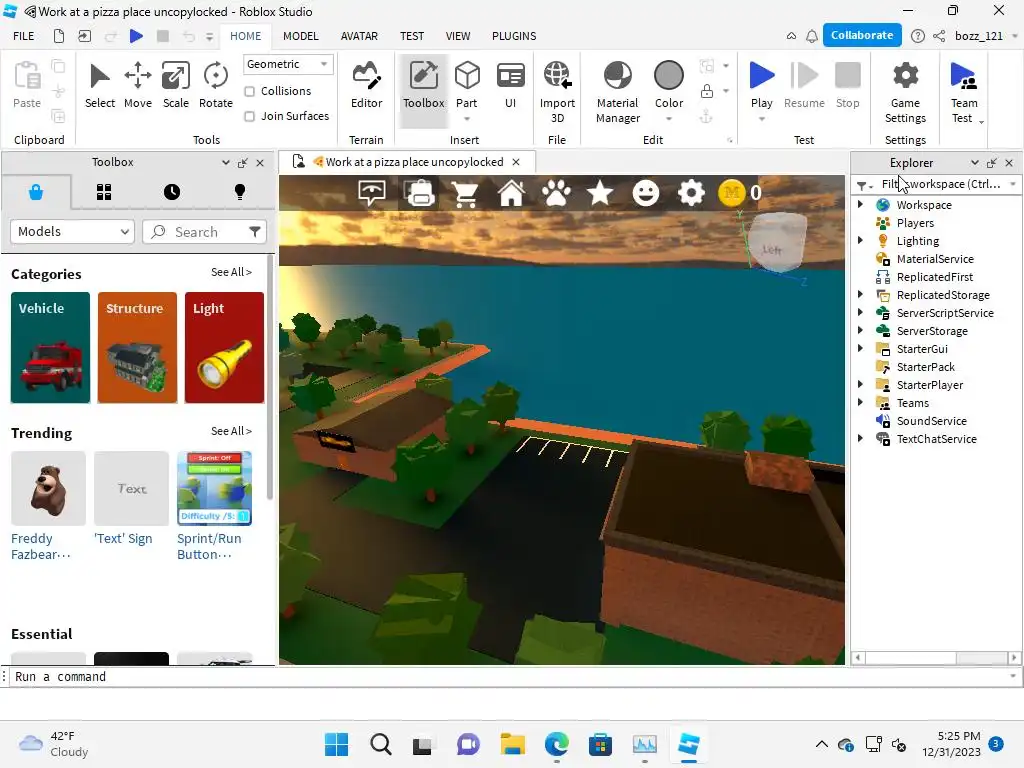This screenshot has height=768, width=1024.
Task: Open Toolbox Recent clock tab
Action: 172,192
